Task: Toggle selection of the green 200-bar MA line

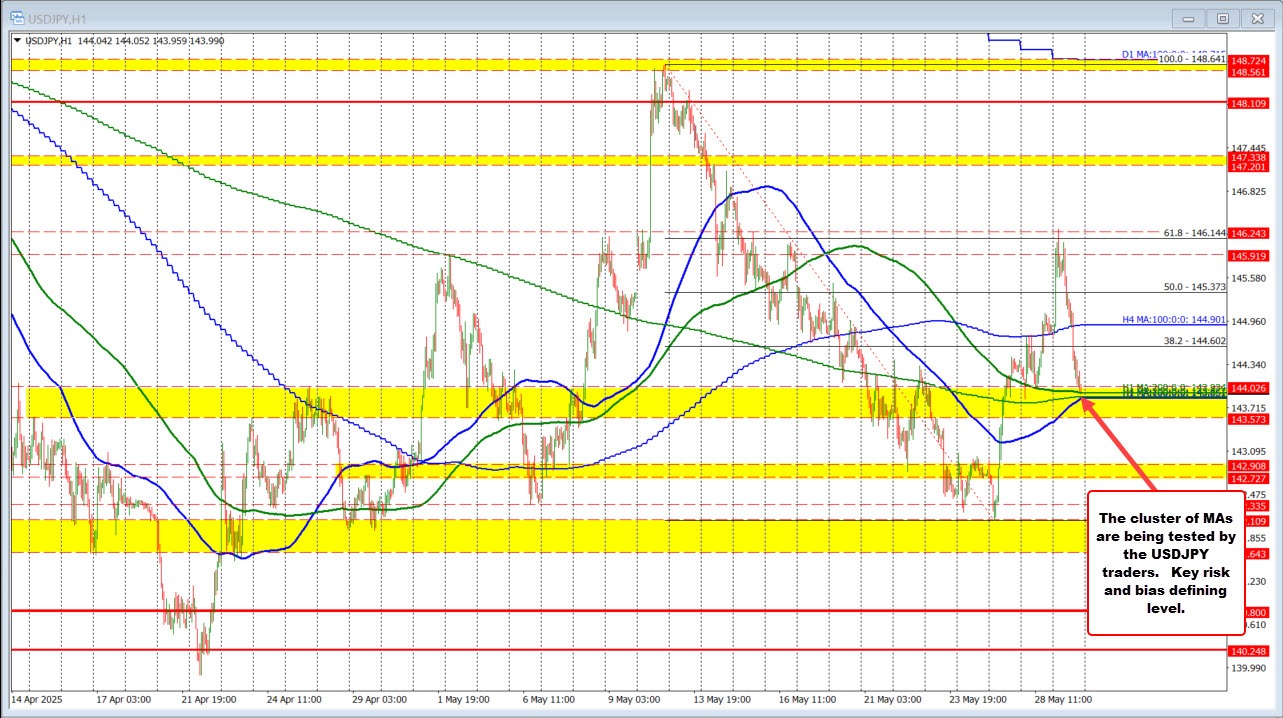Action: coord(855,245)
